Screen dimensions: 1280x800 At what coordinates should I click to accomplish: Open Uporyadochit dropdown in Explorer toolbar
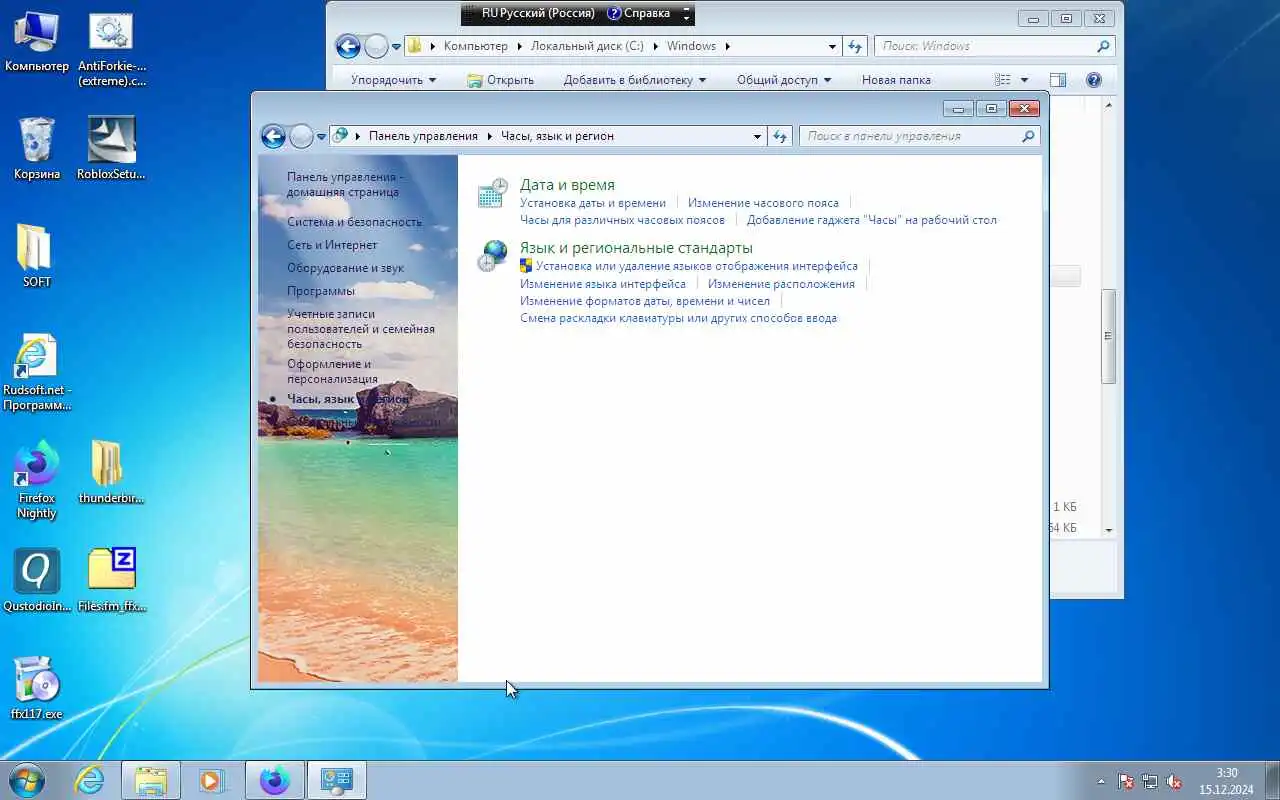[x=394, y=80]
